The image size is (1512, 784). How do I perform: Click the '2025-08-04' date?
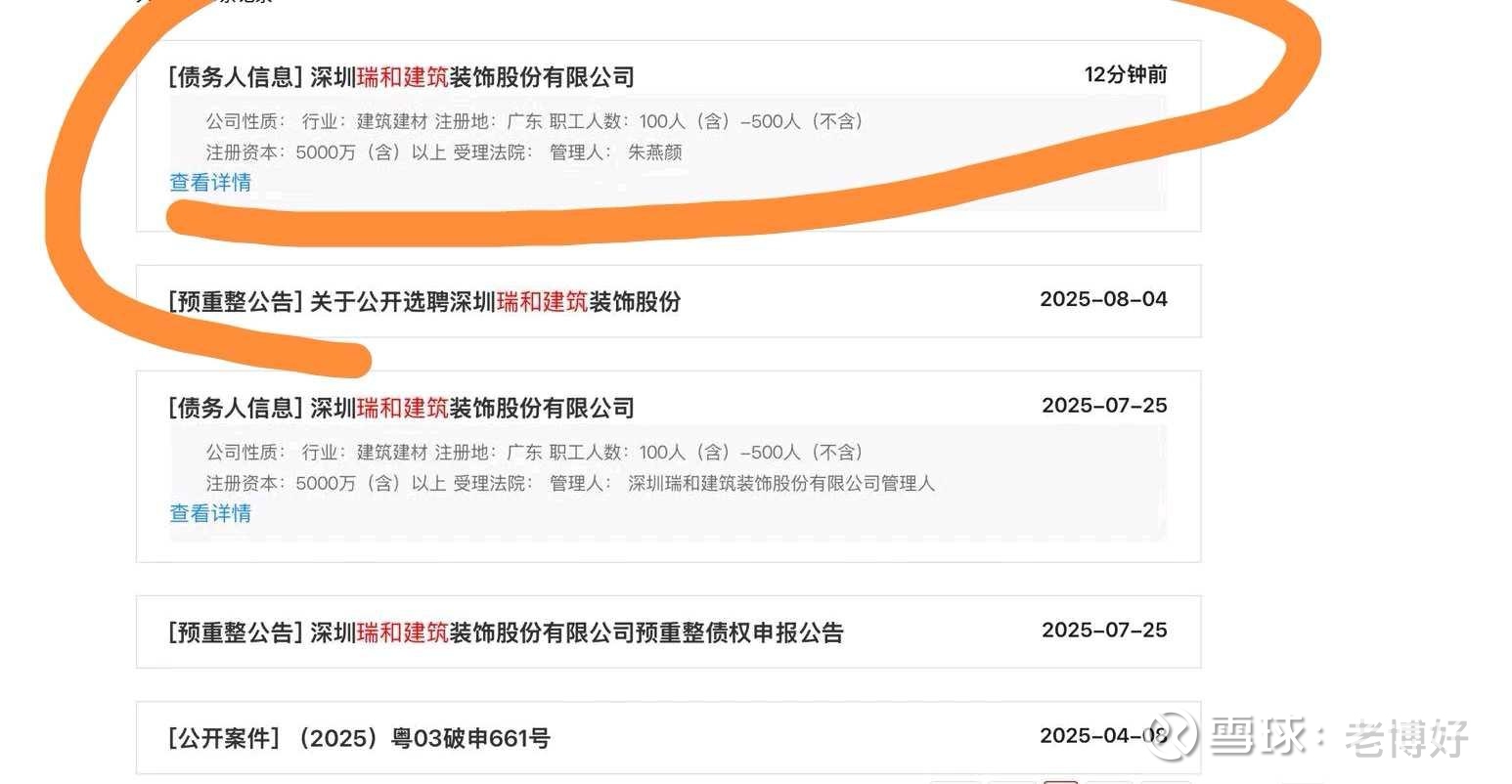coord(1104,299)
